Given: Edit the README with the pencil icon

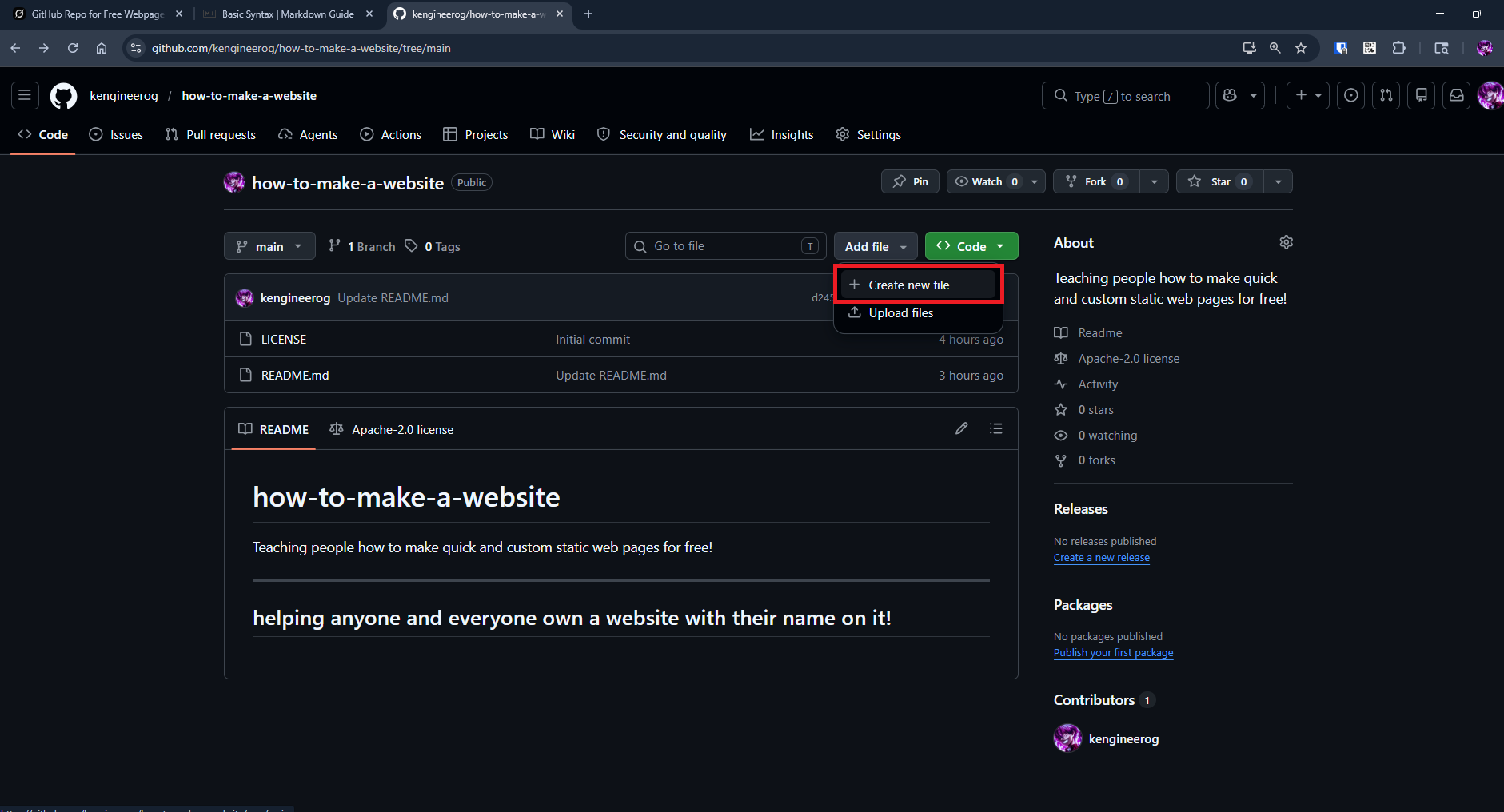Looking at the screenshot, I should pos(962,428).
